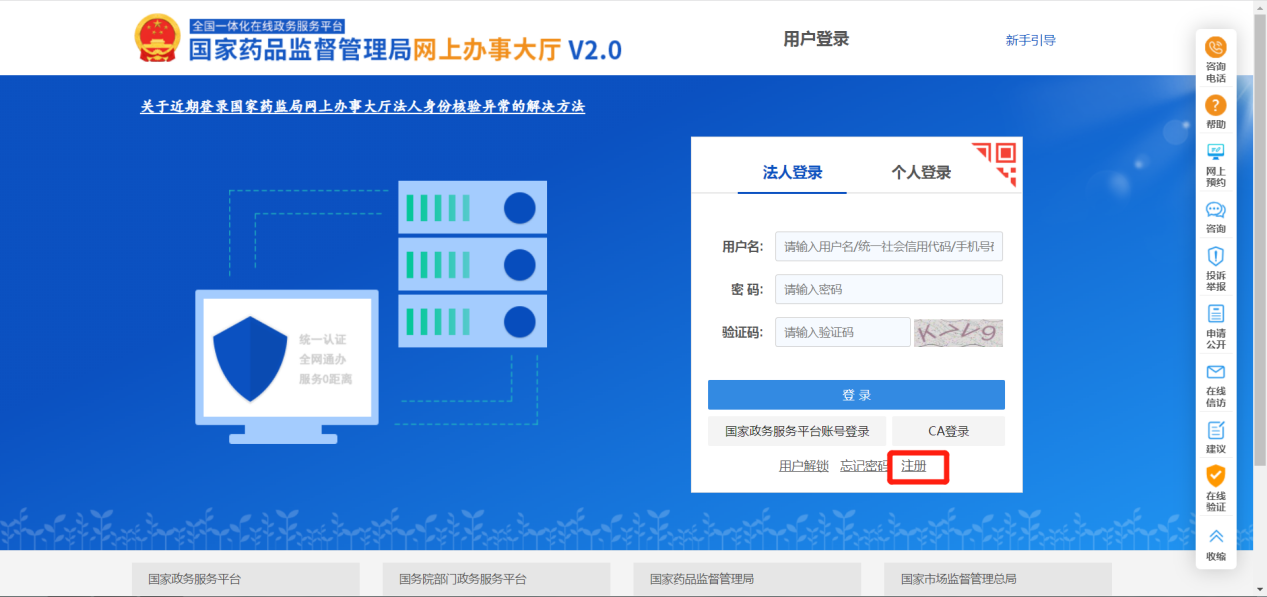The image size is (1267, 597).
Task: Open footer link 国家市场监督管理总局
Action: (998, 579)
